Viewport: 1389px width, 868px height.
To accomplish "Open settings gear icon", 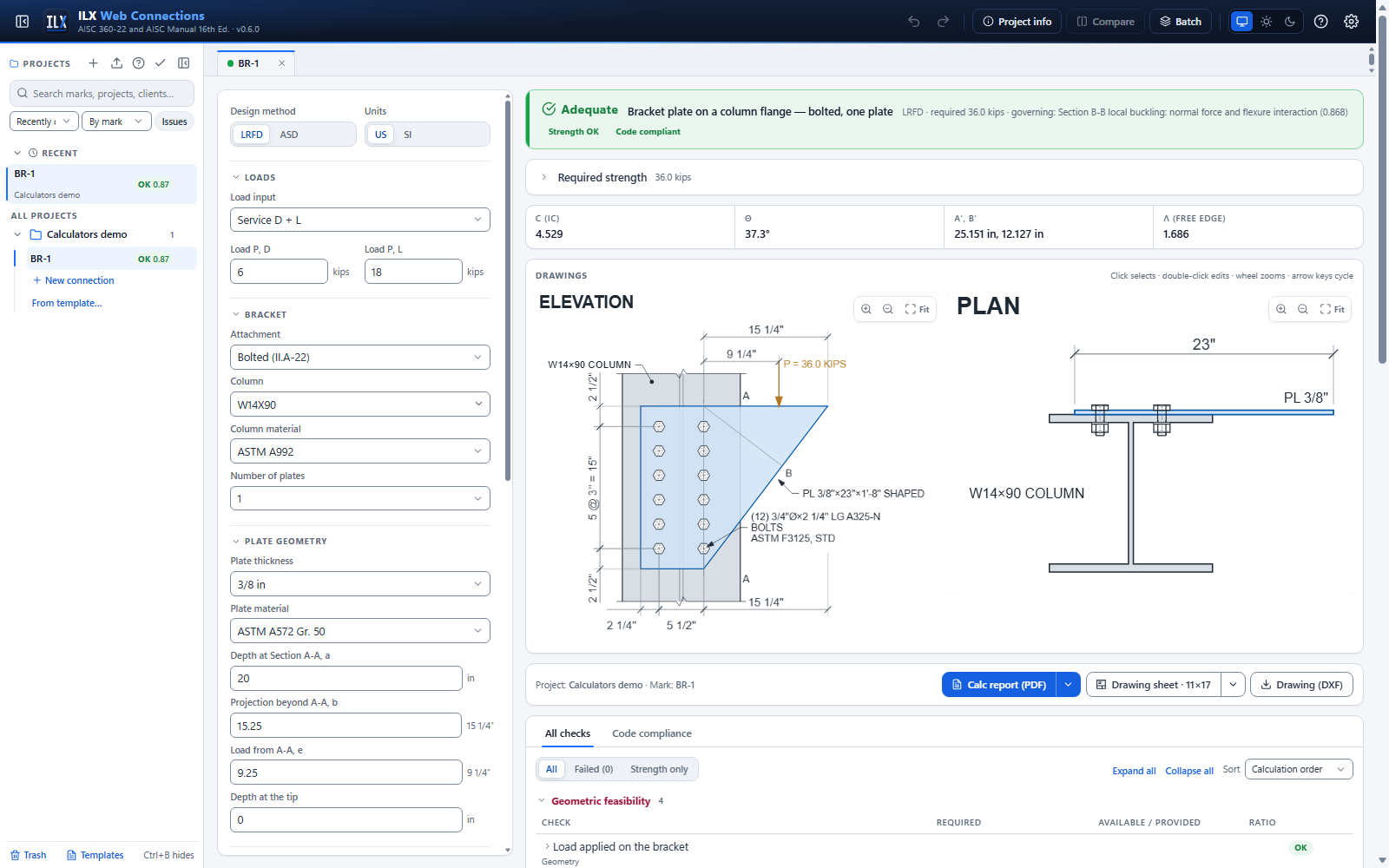I will click(x=1352, y=22).
